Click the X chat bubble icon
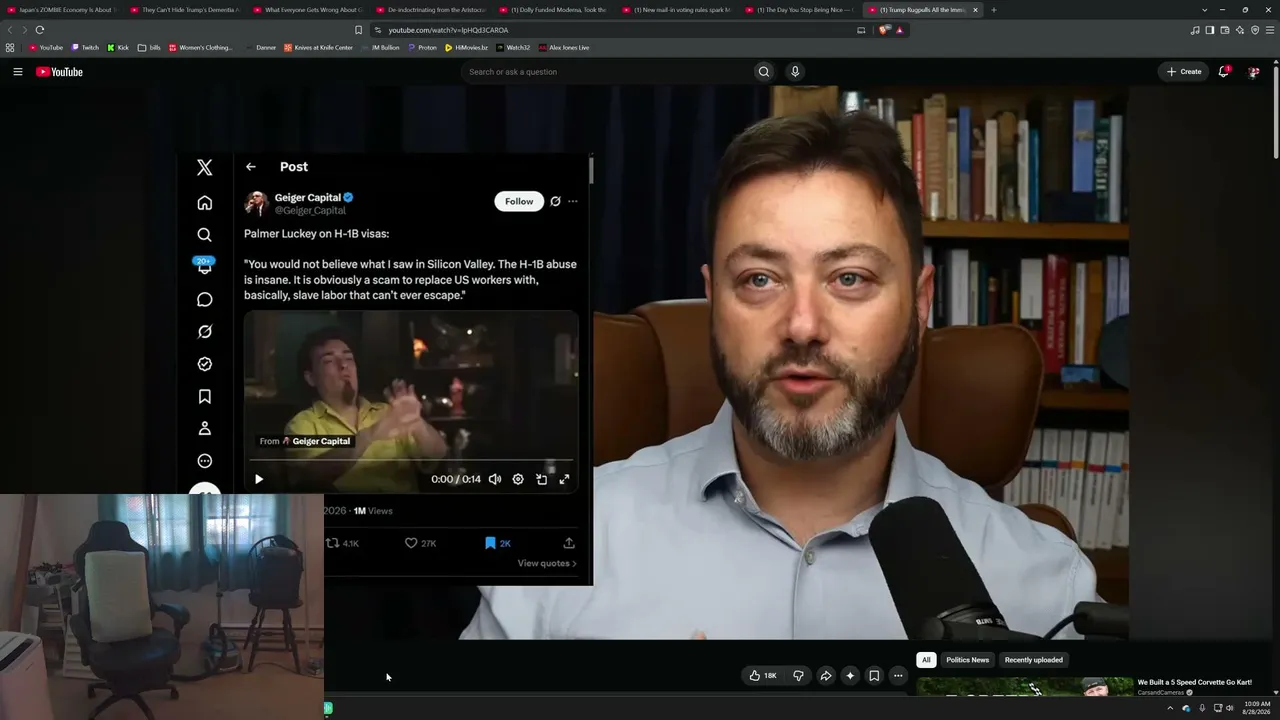Screen dimensions: 1280x720 pos(204,300)
